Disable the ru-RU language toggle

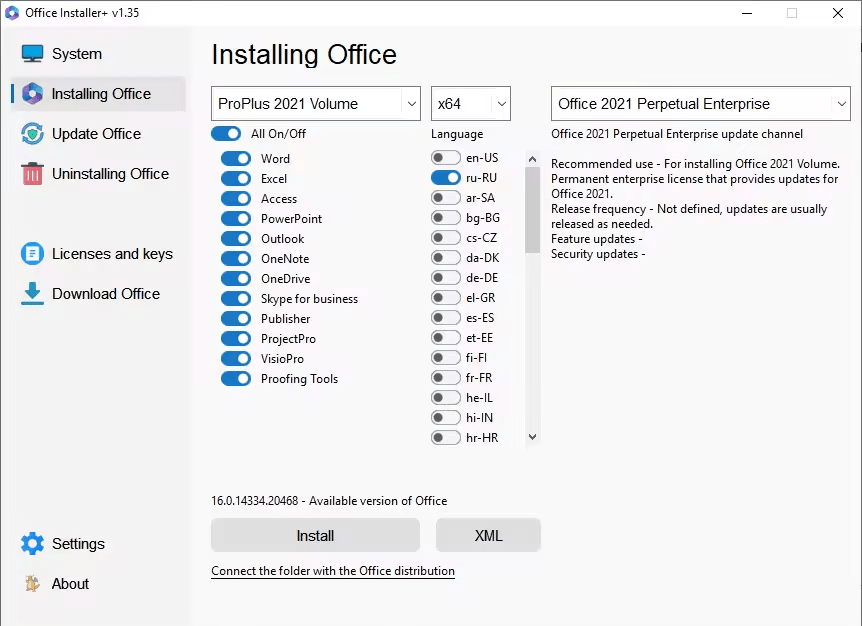pyautogui.click(x=446, y=178)
